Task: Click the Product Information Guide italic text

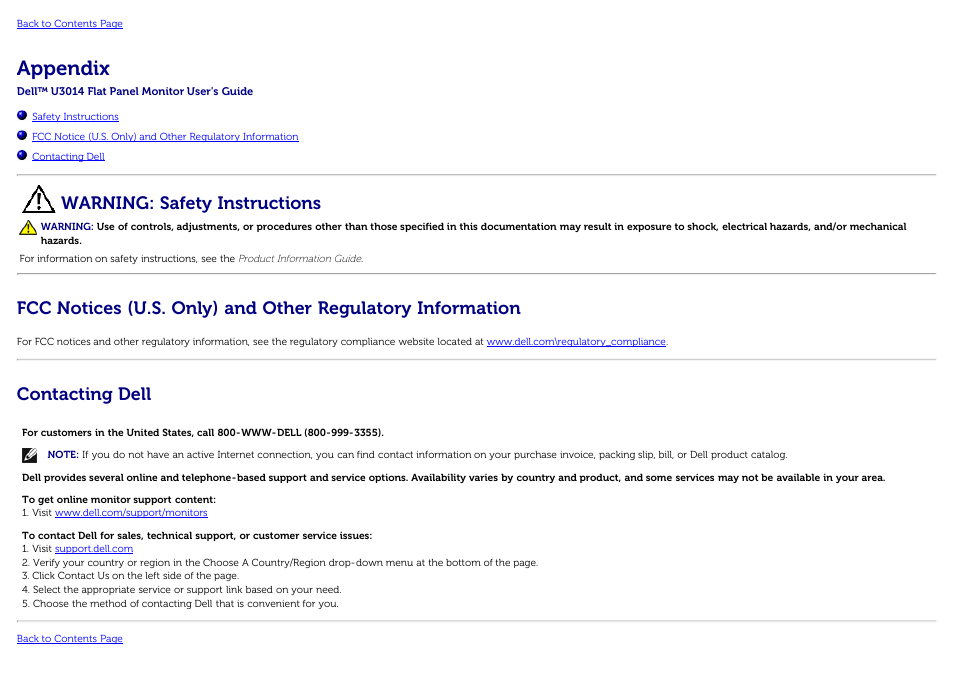Action: click(x=300, y=259)
